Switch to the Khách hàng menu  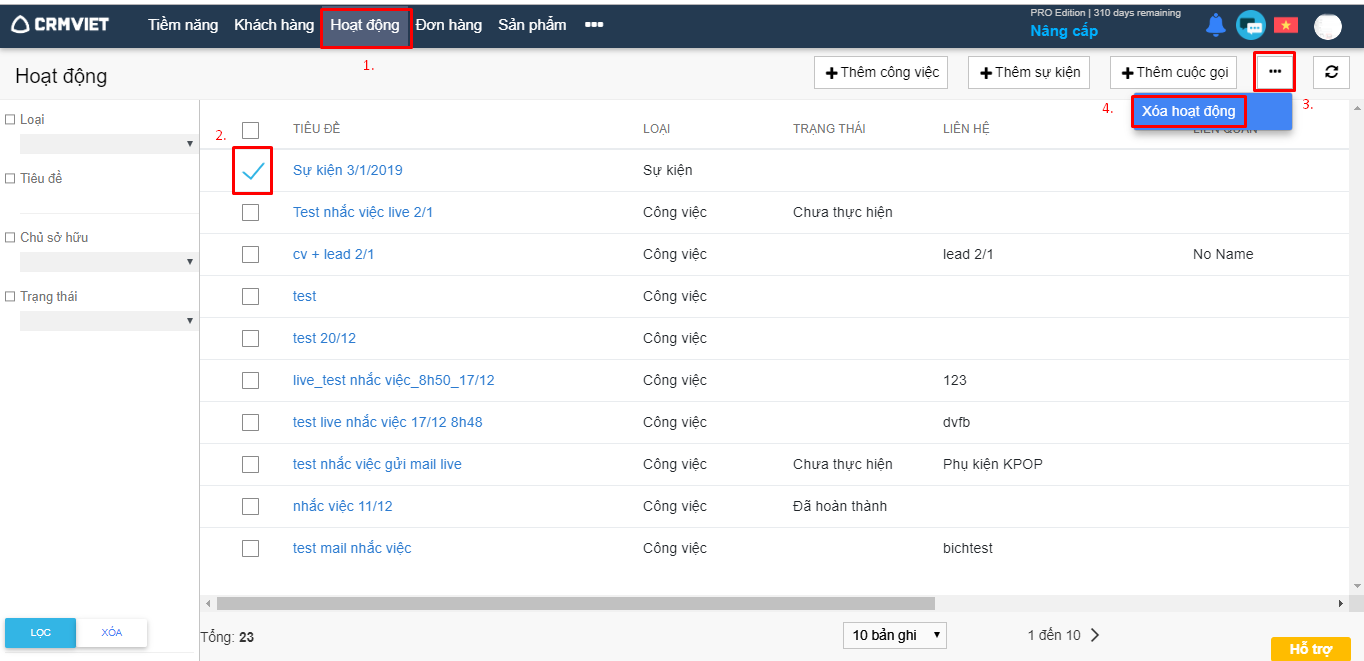pos(274,25)
